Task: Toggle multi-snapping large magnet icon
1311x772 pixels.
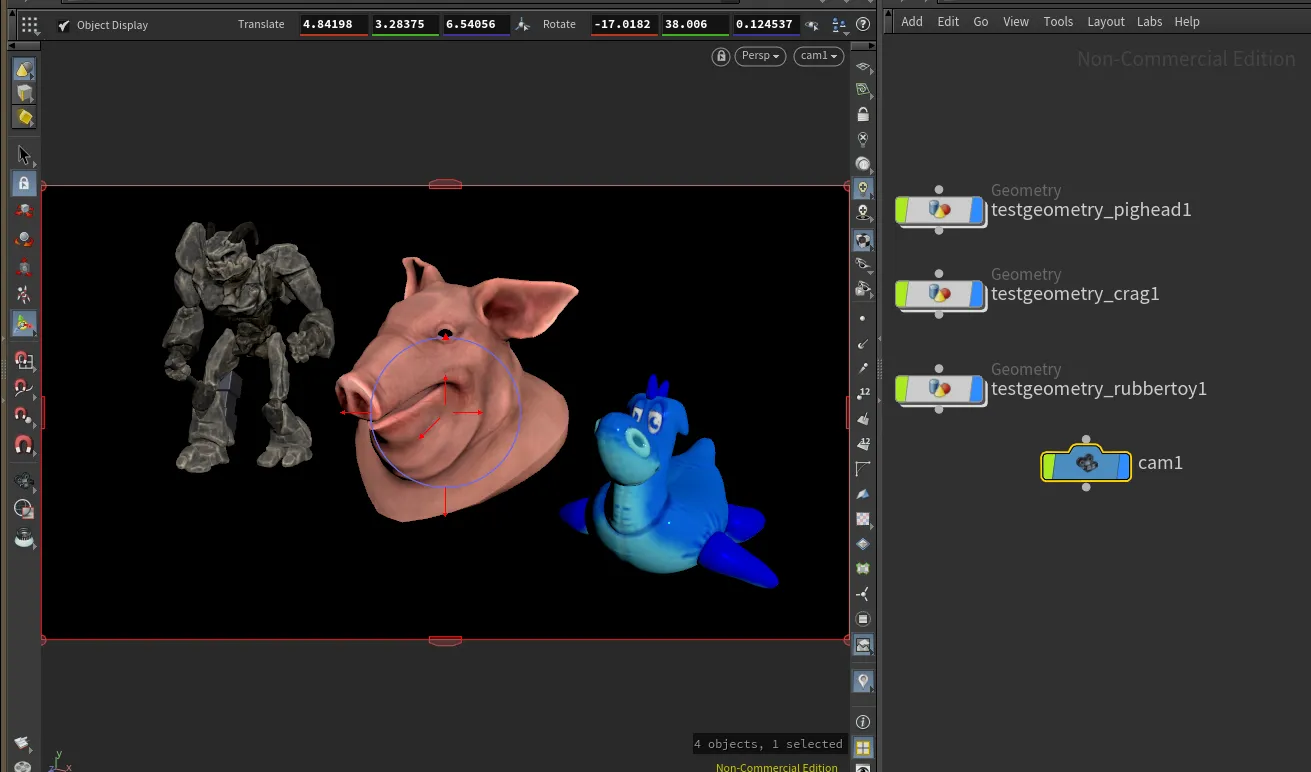Action: (24, 444)
